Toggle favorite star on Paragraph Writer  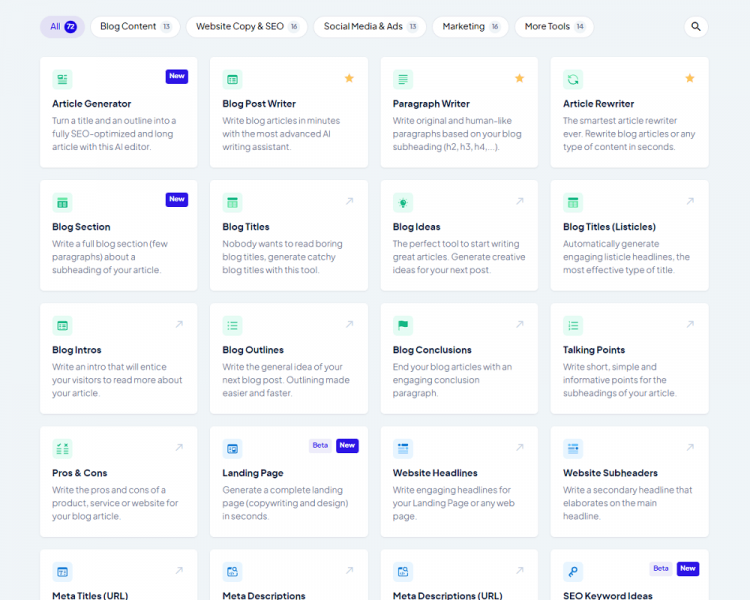click(x=519, y=78)
